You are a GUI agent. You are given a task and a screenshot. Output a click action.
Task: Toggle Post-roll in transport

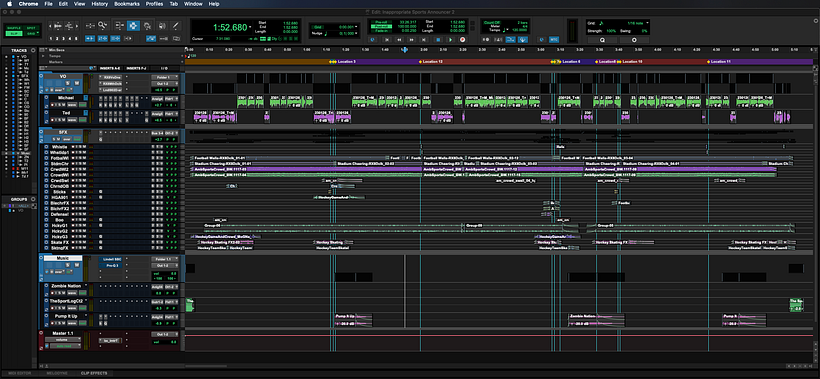coord(381,26)
